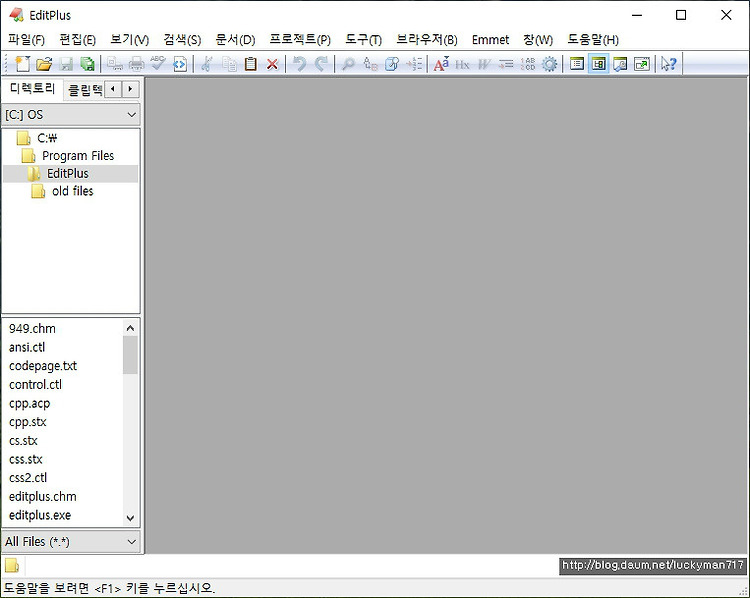
Task: Open the 브라우저(B) menu
Action: (427, 40)
